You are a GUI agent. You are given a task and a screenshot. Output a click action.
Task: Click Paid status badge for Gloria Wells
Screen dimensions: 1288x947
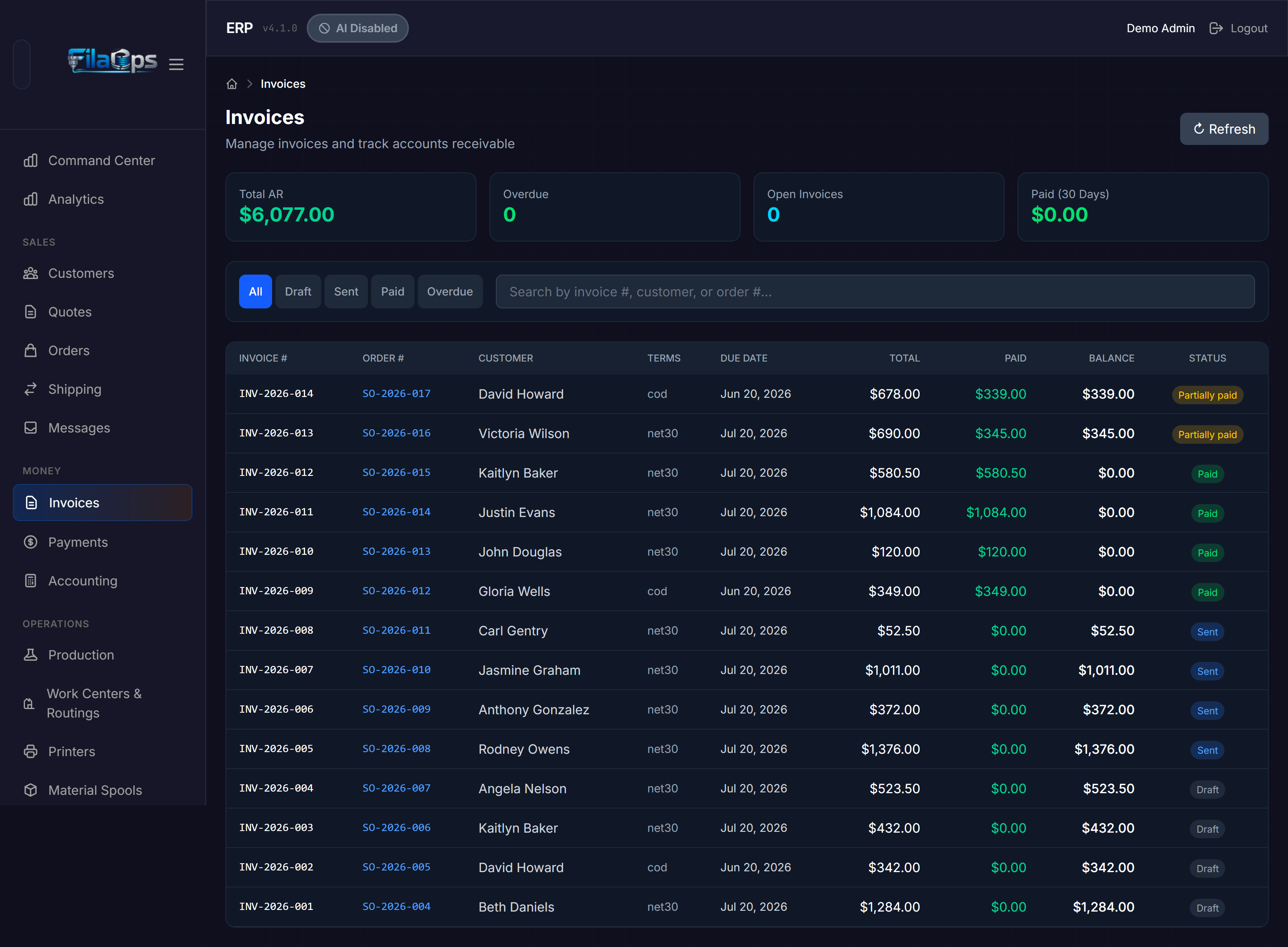pos(1207,592)
